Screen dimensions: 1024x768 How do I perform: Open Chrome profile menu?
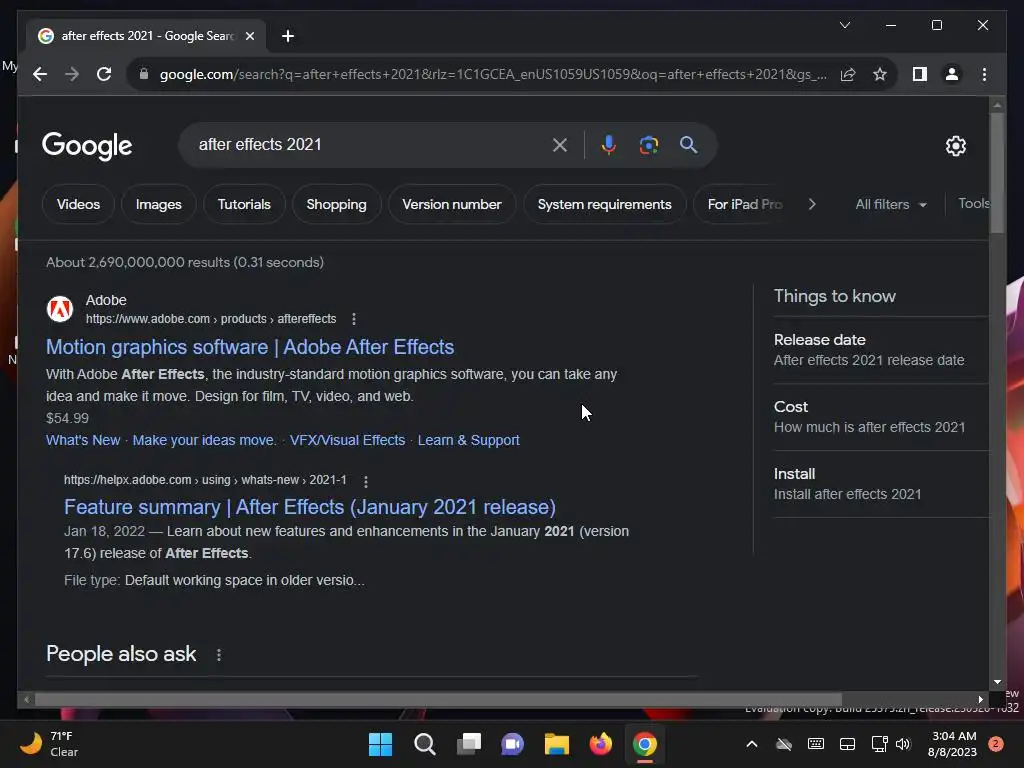point(952,74)
